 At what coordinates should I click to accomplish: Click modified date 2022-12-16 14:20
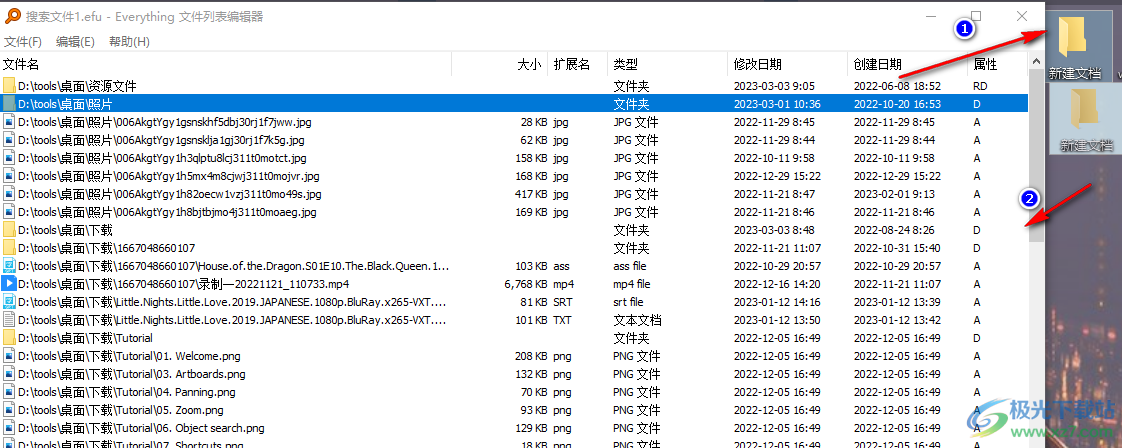(x=778, y=284)
